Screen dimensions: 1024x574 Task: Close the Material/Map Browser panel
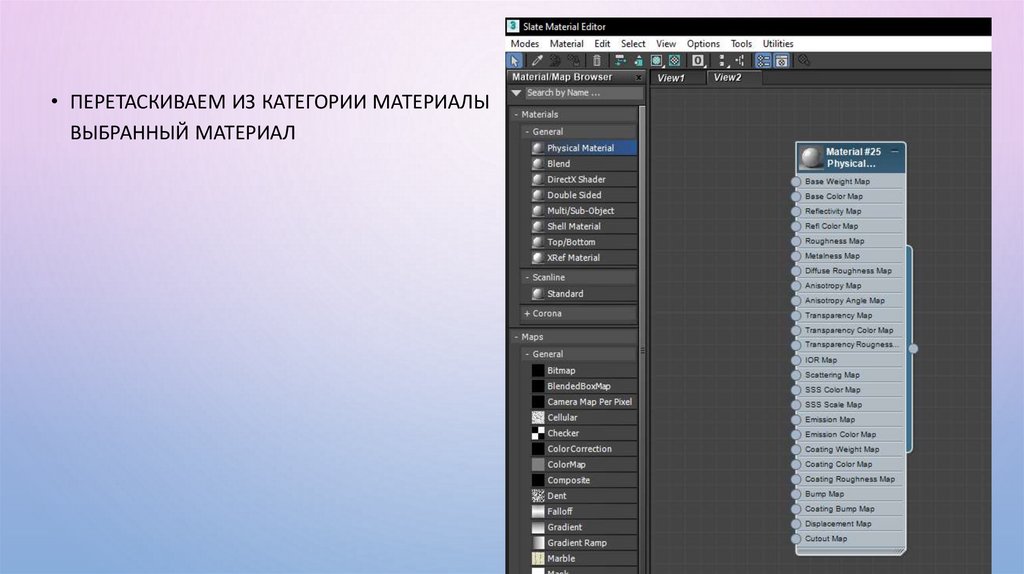[639, 77]
